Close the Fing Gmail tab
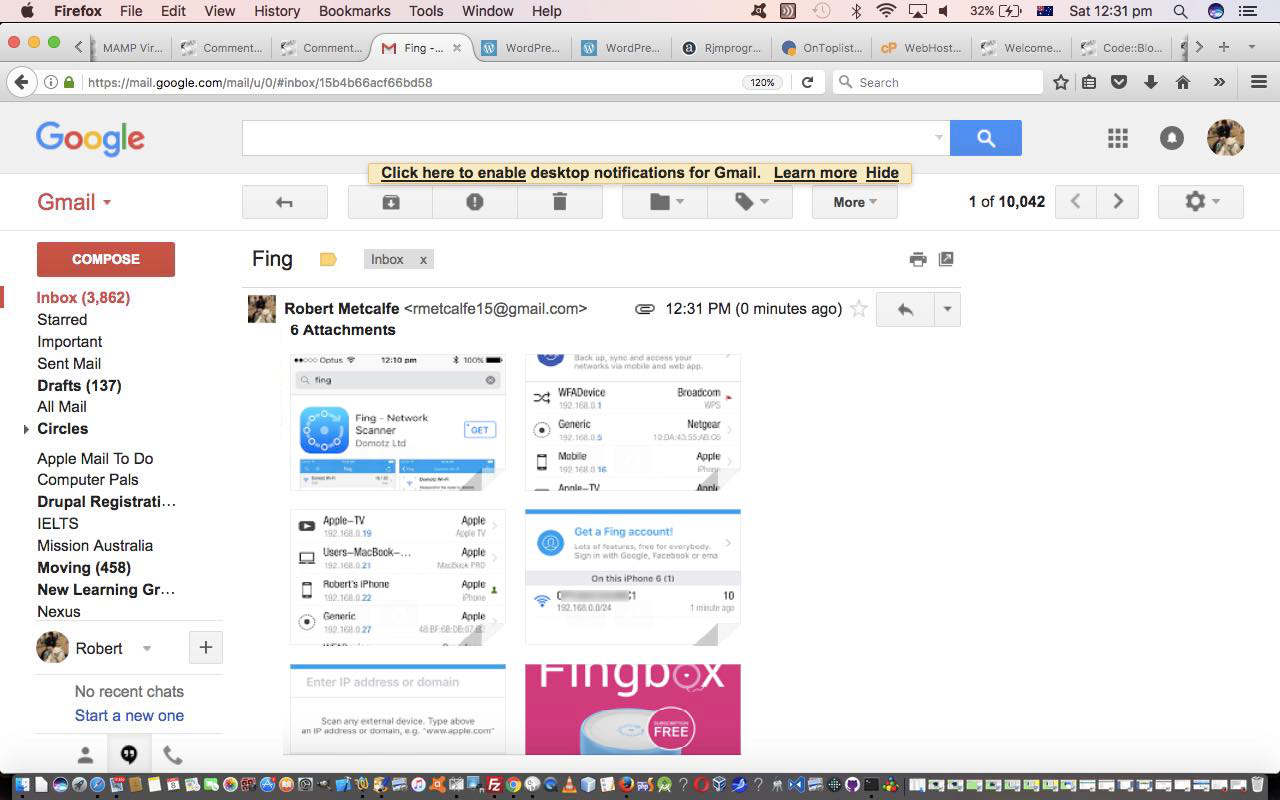The height and width of the screenshot is (800, 1280). [457, 48]
